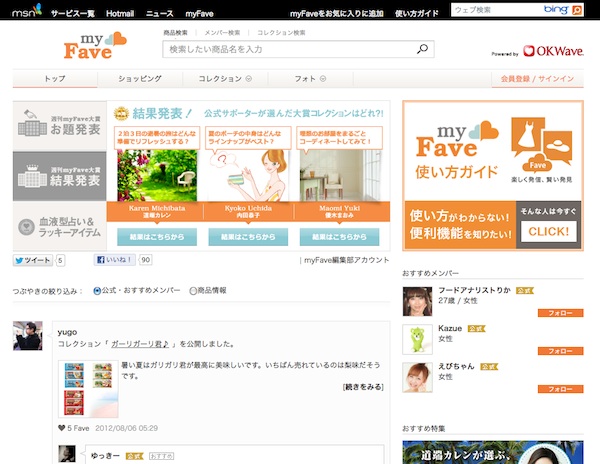Follow フードアナリストりか

559,313
